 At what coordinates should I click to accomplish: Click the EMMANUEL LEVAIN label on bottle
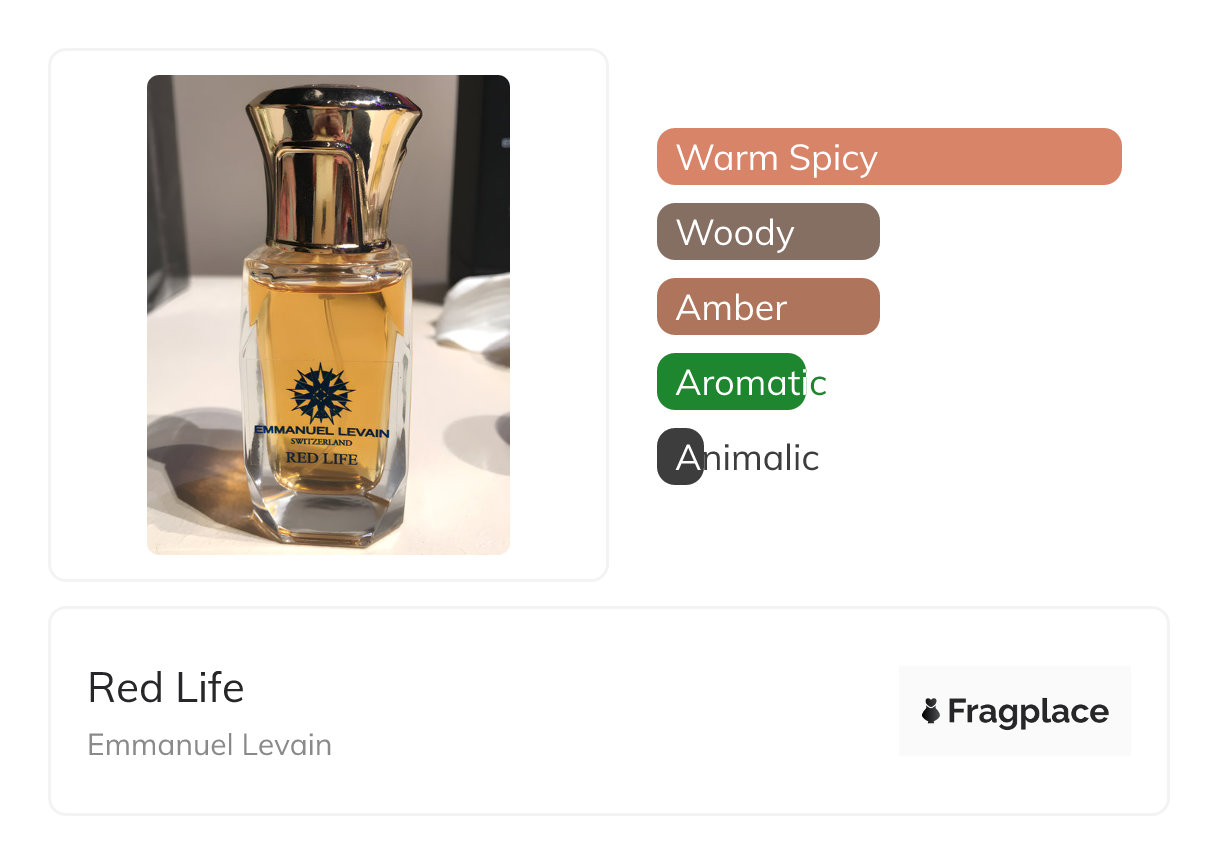tap(321, 431)
